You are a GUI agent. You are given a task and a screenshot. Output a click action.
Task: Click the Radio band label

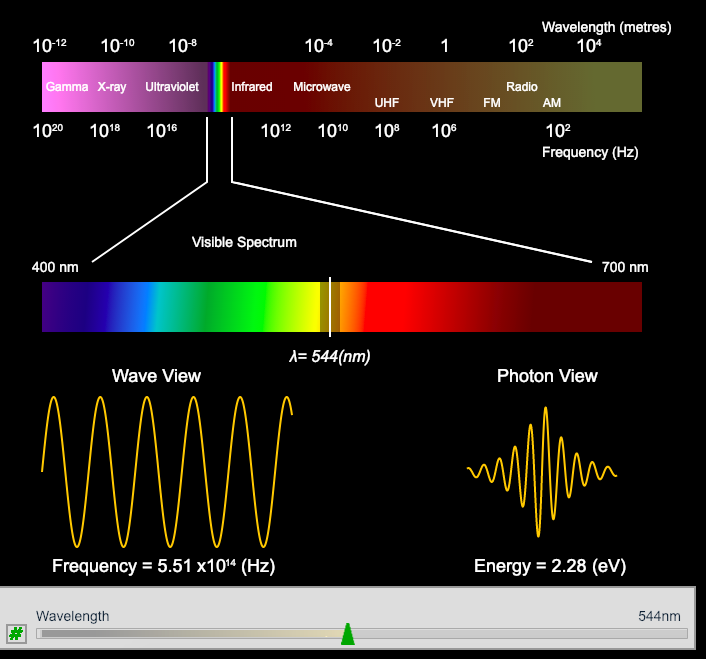pos(522,87)
